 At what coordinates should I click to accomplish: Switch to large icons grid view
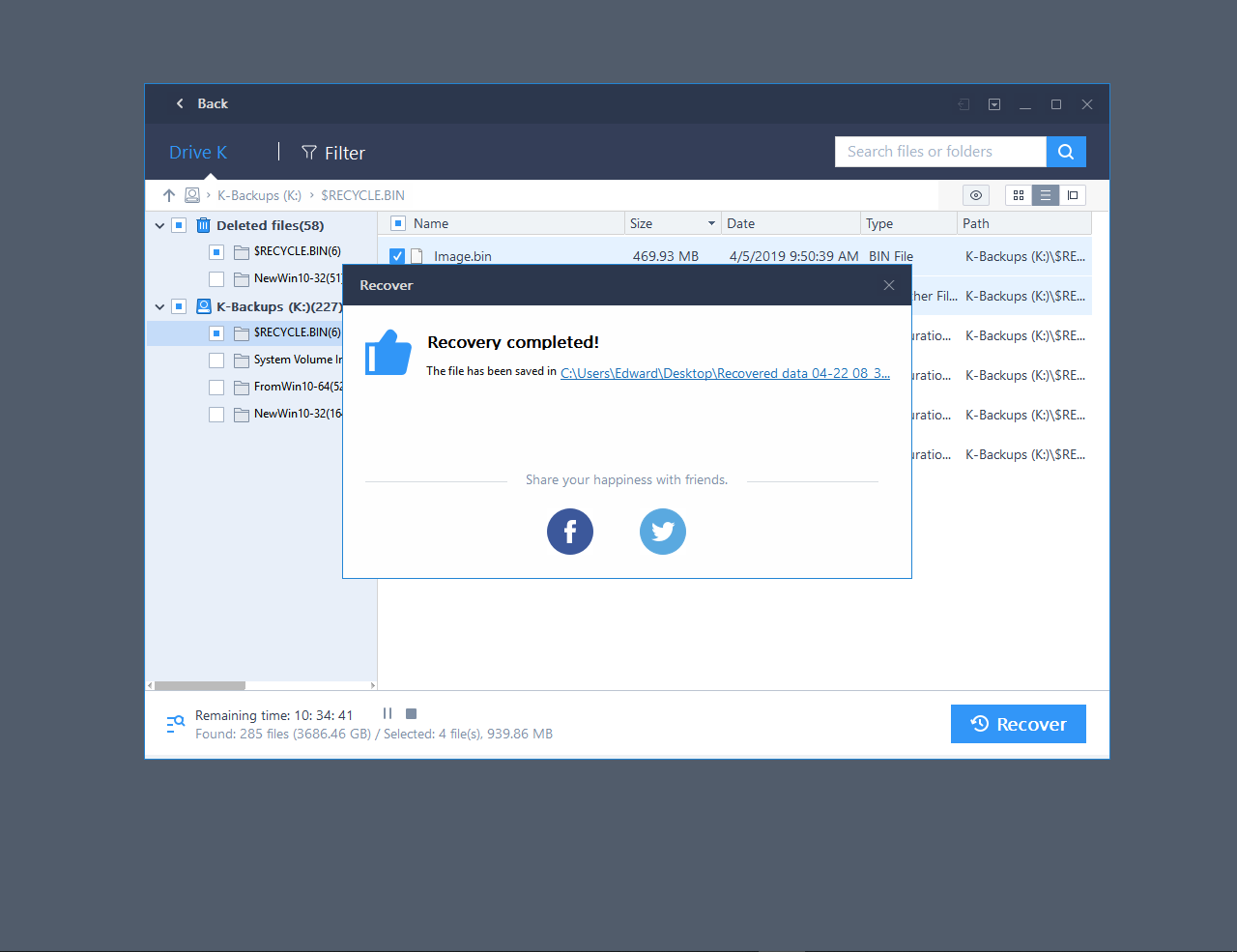[1019, 195]
